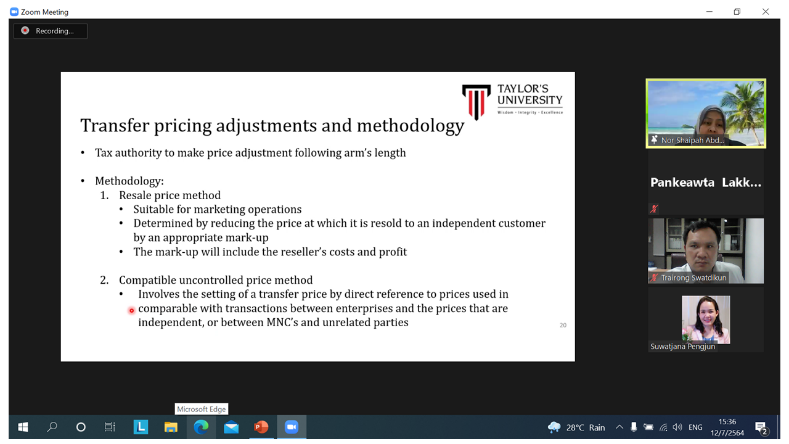Select Nor Shaipah's video thumbnail

pos(705,113)
